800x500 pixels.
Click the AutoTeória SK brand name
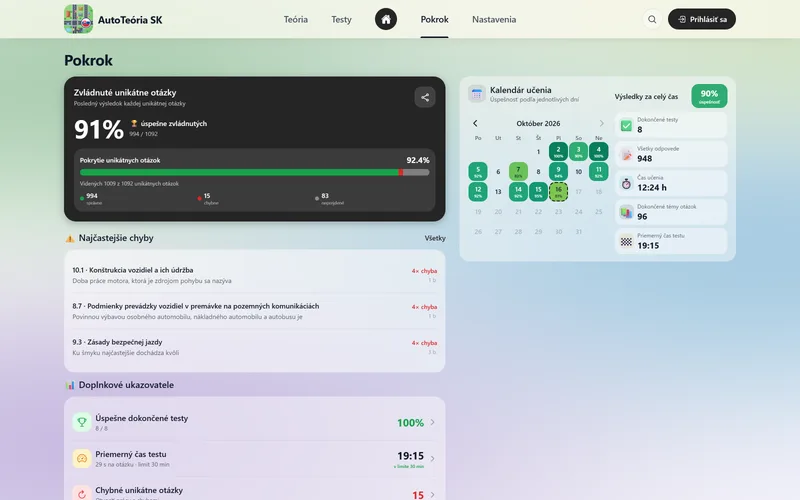point(130,20)
